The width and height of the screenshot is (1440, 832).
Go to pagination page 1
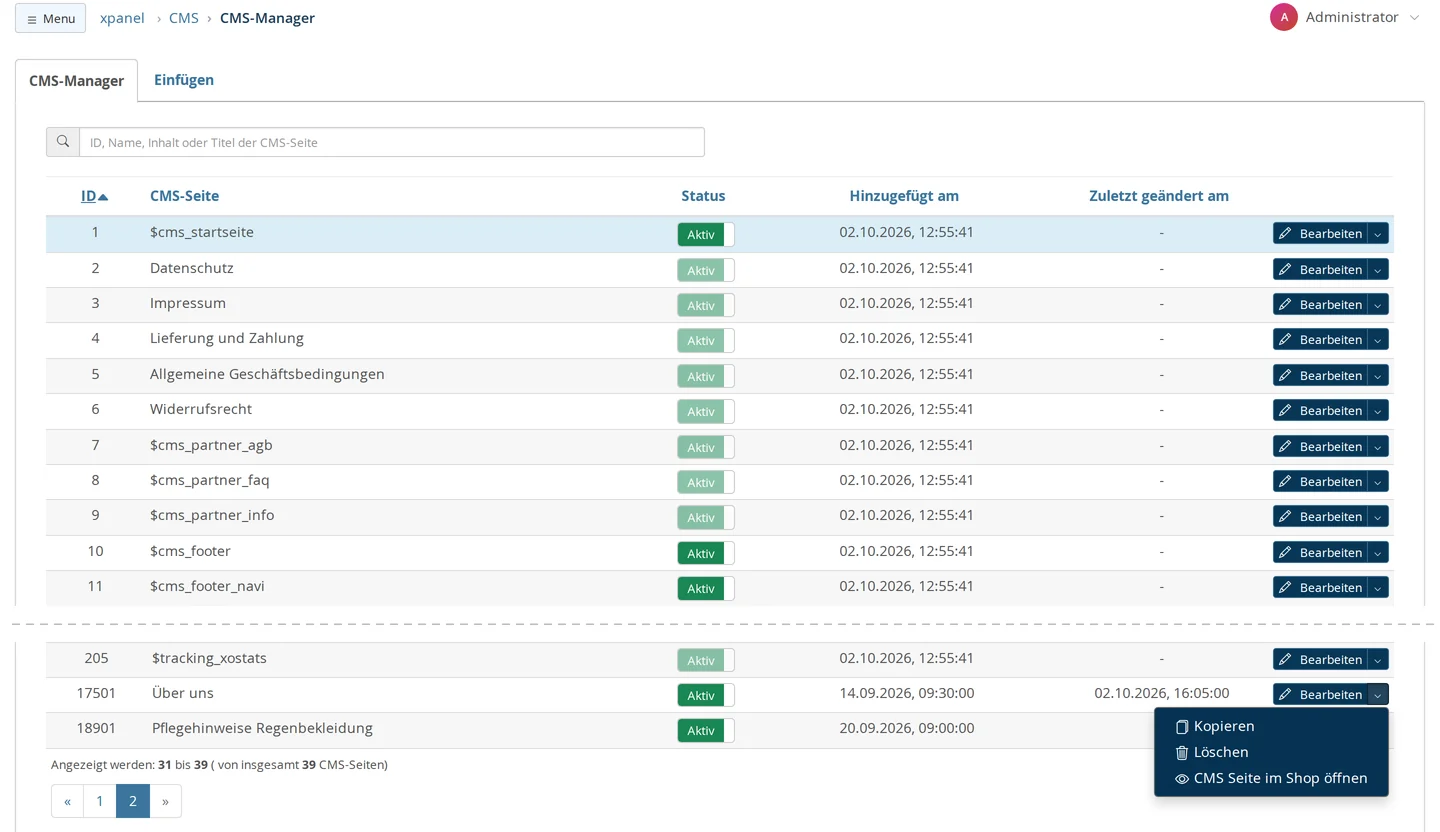point(100,801)
